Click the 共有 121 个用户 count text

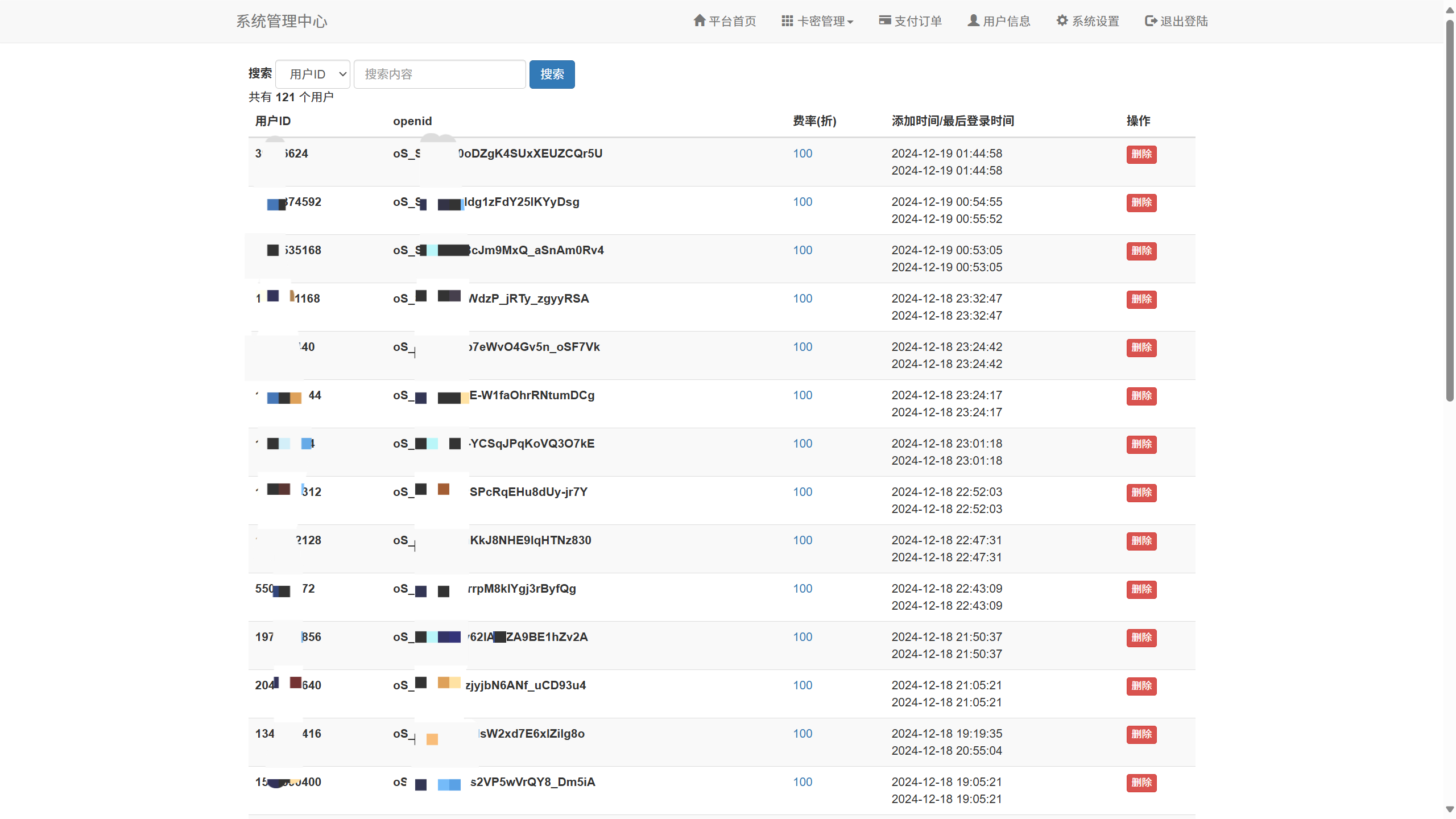click(x=291, y=97)
